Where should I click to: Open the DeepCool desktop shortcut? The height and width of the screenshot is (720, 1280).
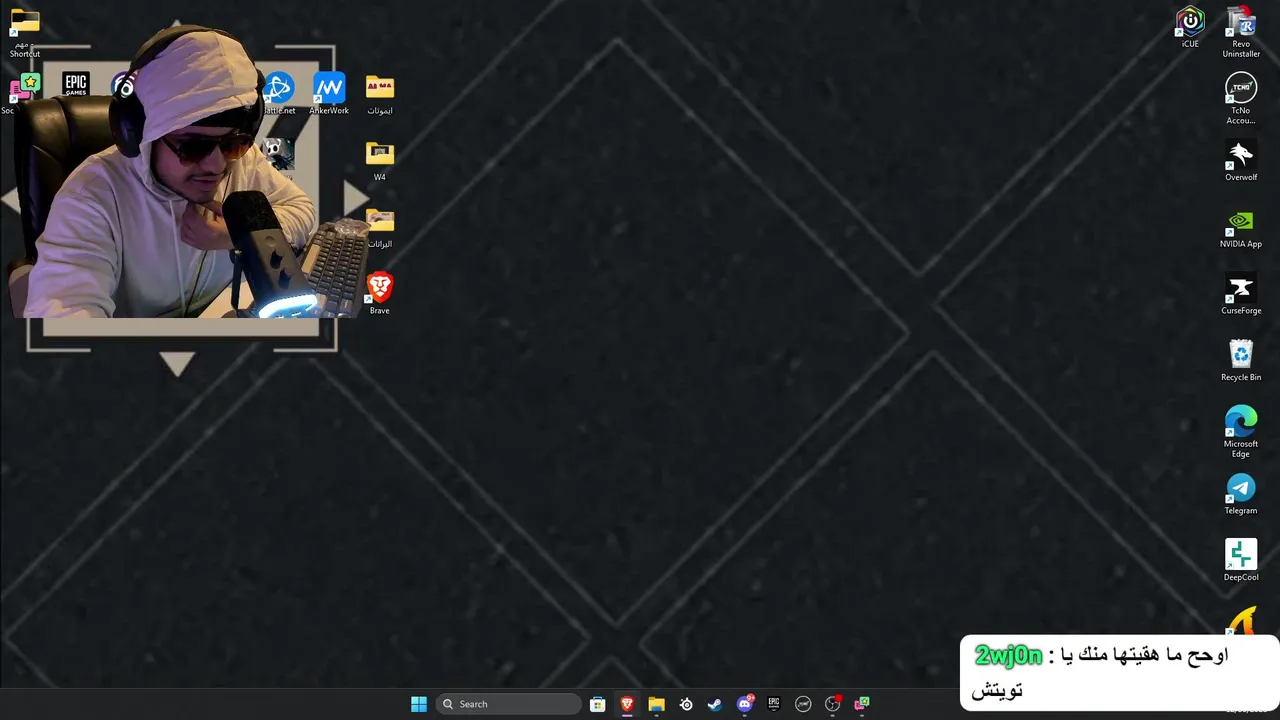point(1241,561)
